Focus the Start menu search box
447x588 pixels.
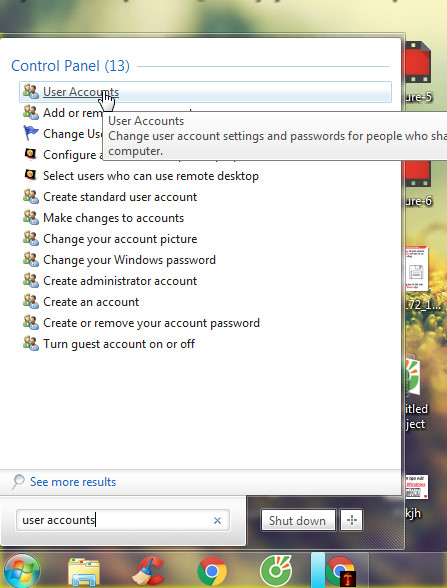pos(123,520)
